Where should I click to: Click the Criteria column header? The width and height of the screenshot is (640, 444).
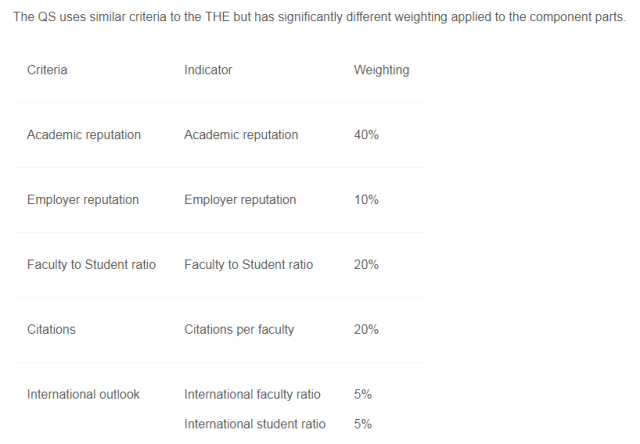click(47, 70)
